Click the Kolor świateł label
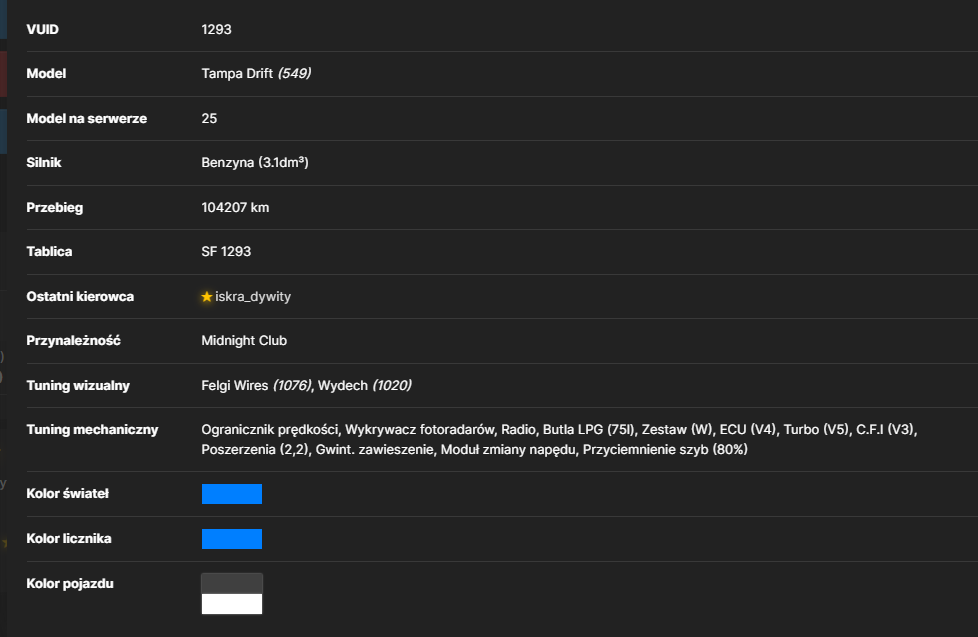The width and height of the screenshot is (978, 637). pyautogui.click(x=67, y=494)
